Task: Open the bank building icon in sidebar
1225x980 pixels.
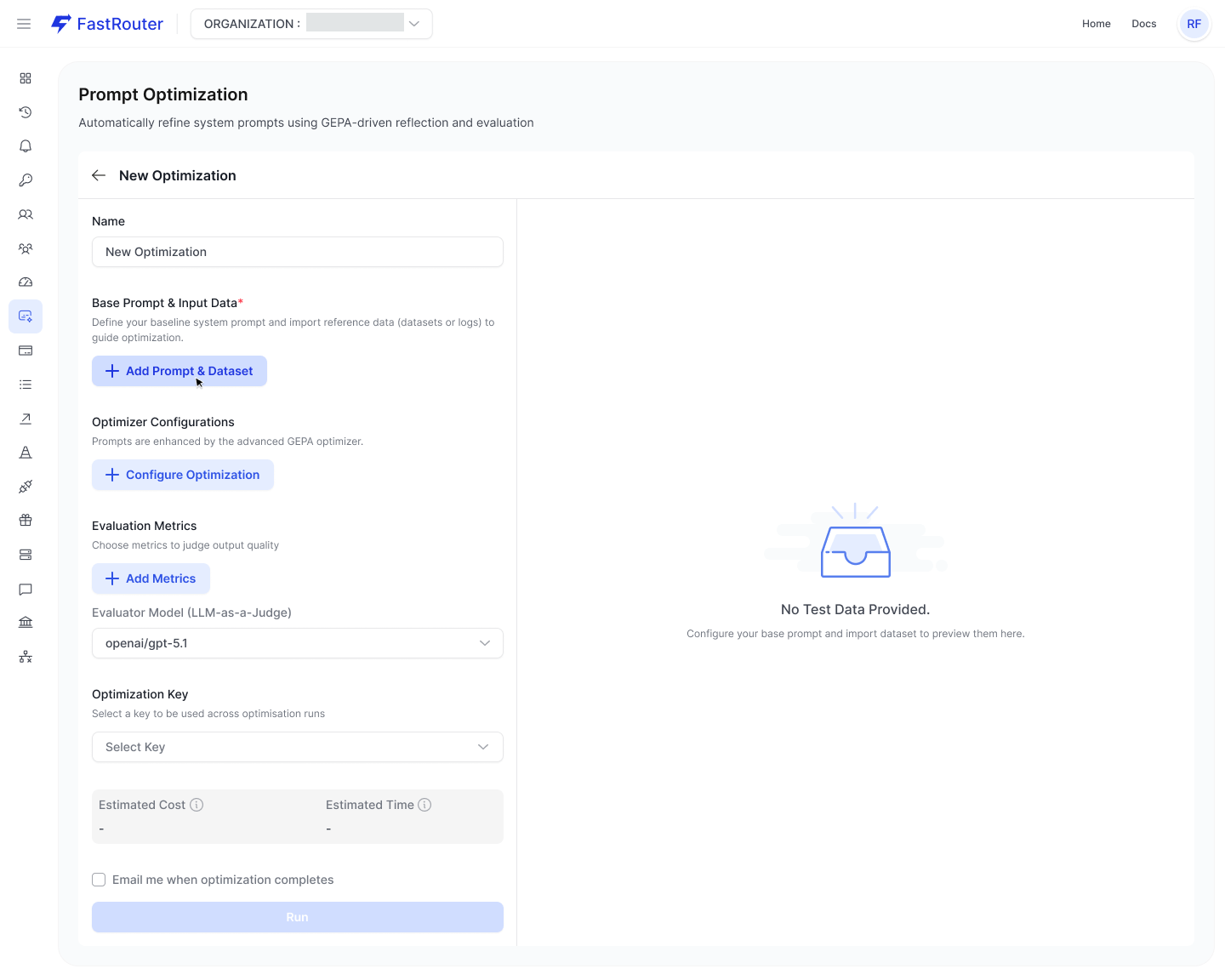Action: pos(26,623)
